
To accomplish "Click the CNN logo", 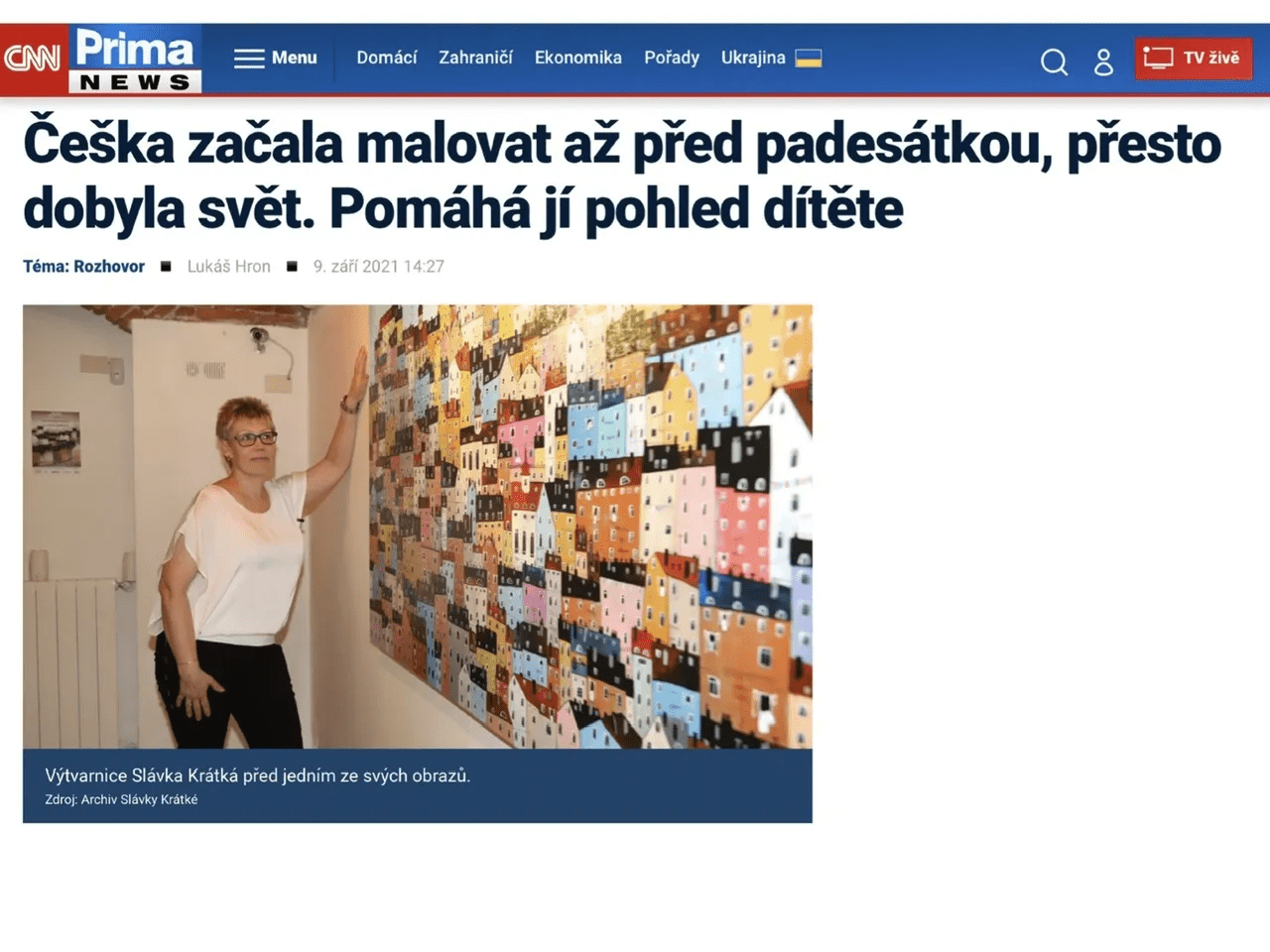I will [x=33, y=59].
